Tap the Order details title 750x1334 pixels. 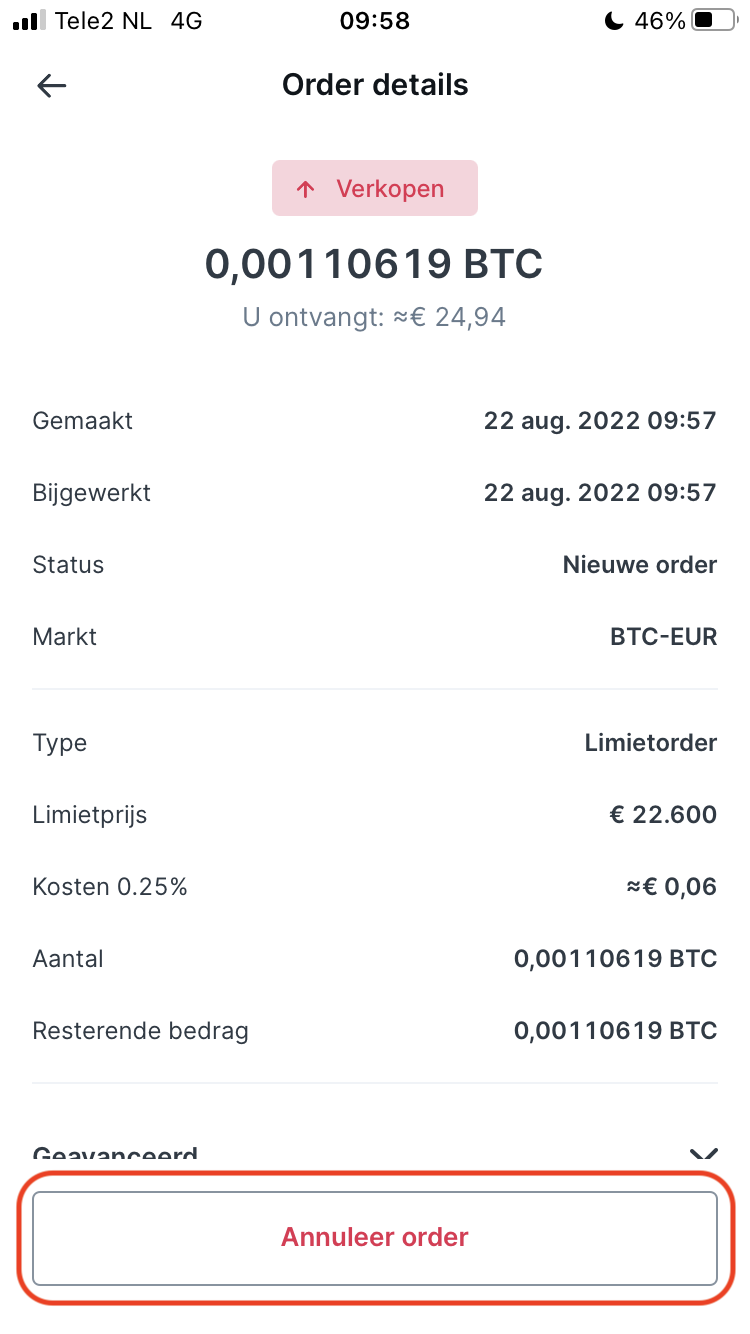click(x=375, y=85)
